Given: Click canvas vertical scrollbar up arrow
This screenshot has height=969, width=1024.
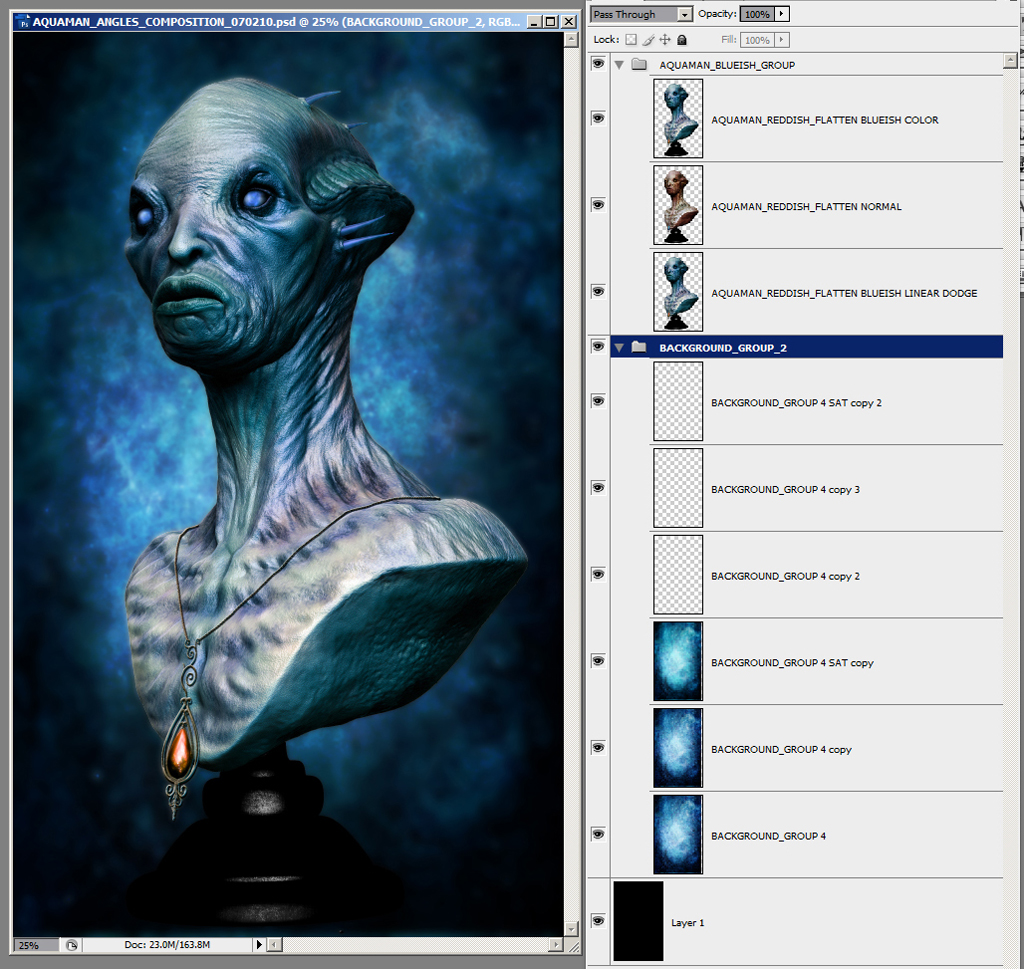Looking at the screenshot, I should coord(571,40).
